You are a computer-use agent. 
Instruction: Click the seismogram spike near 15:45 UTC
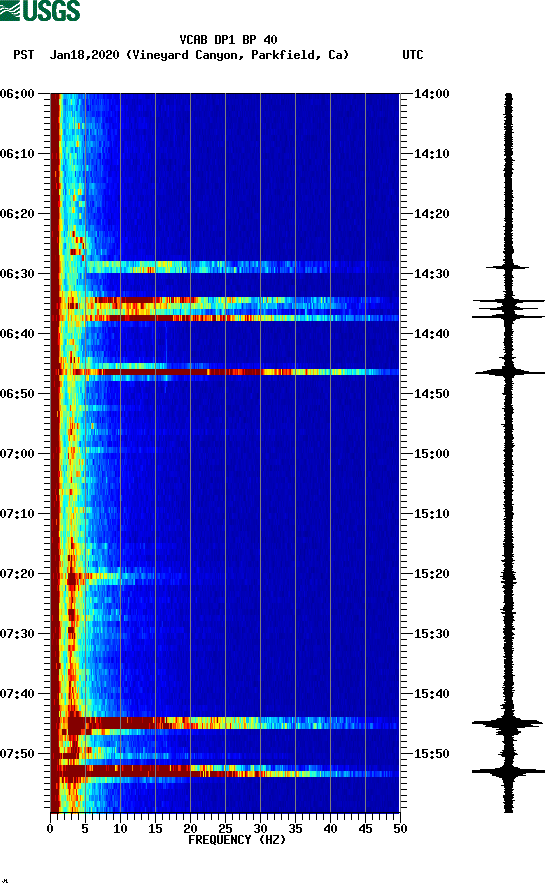pos(508,724)
